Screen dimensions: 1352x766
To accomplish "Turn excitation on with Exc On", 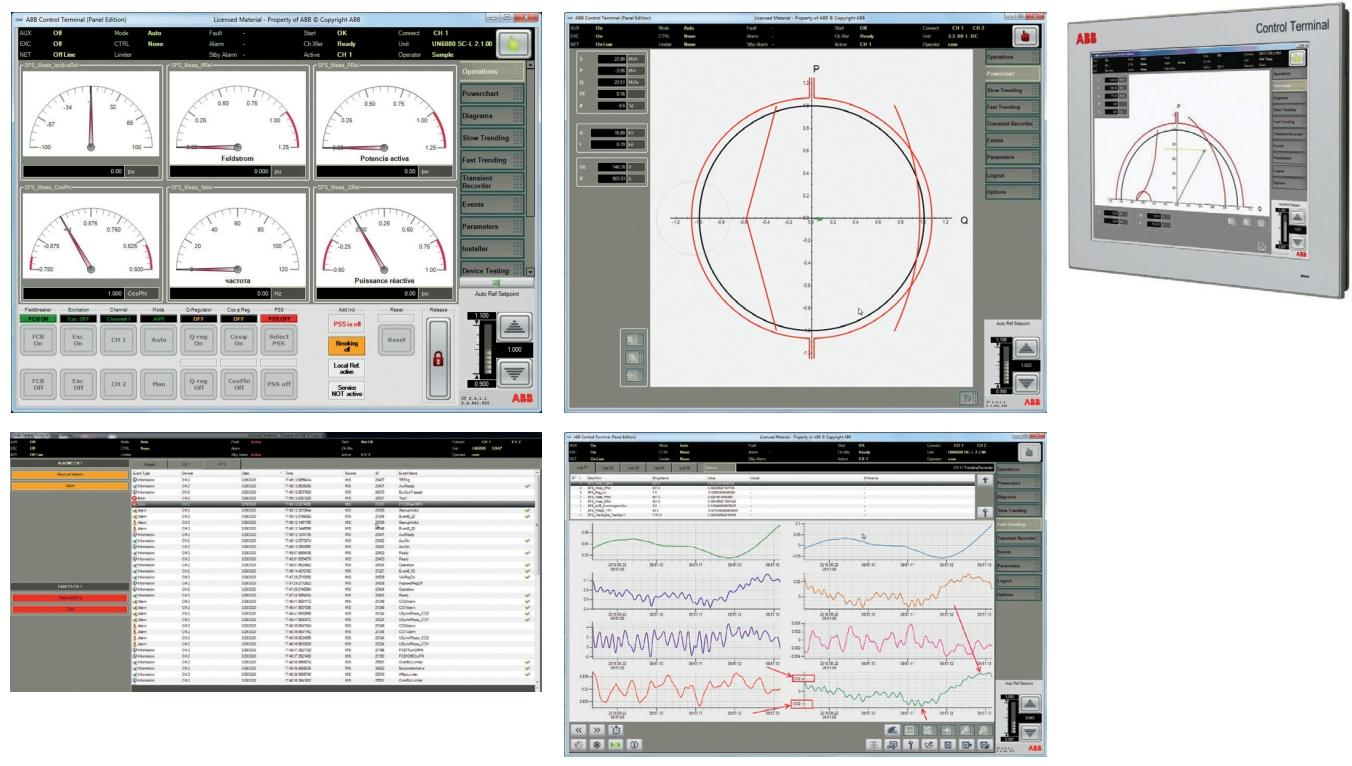I will point(78,341).
